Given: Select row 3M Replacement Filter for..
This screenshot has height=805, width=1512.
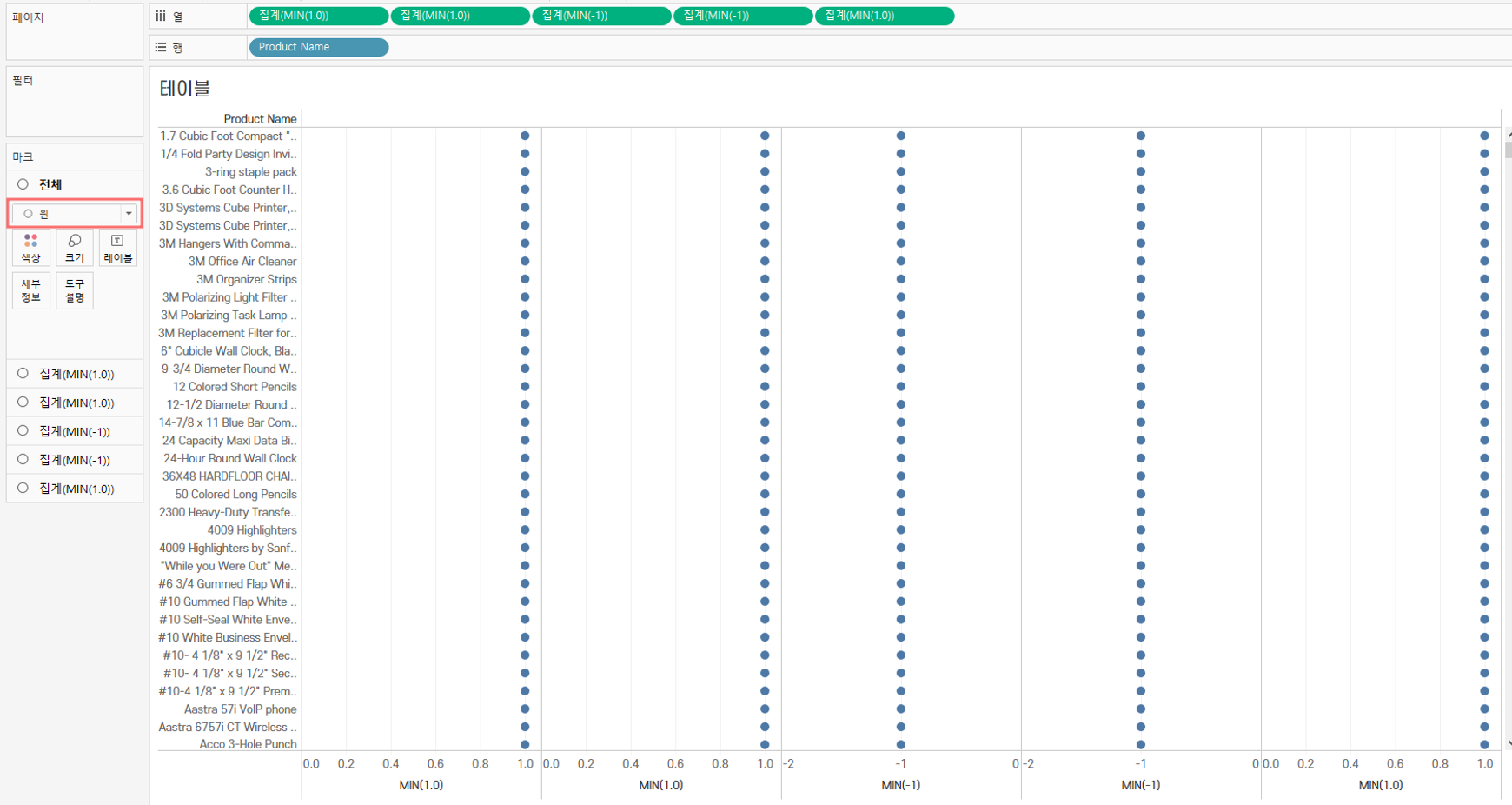Looking at the screenshot, I should click(227, 333).
